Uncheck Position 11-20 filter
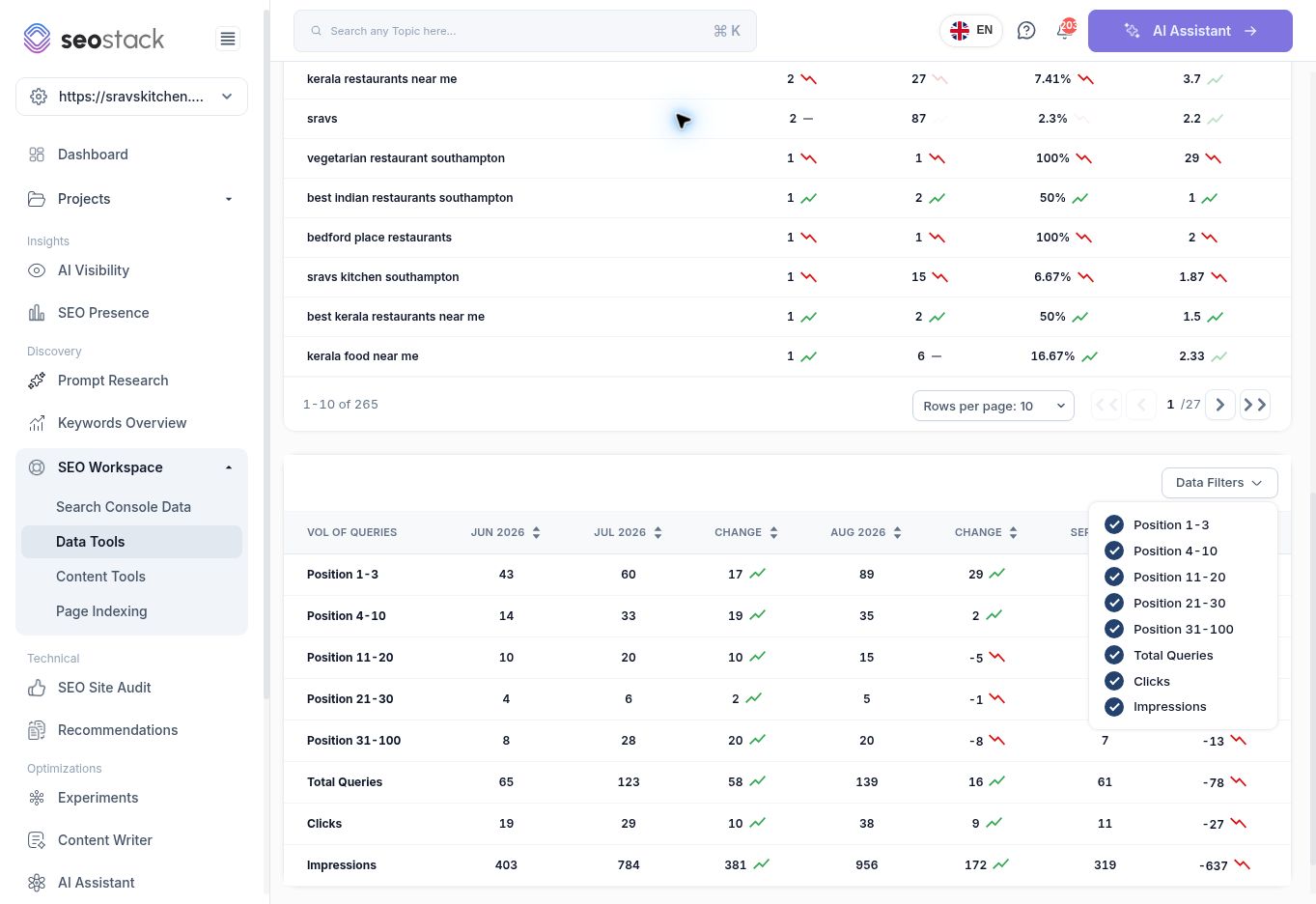Screen dimensions: 1316x904 click(1114, 577)
